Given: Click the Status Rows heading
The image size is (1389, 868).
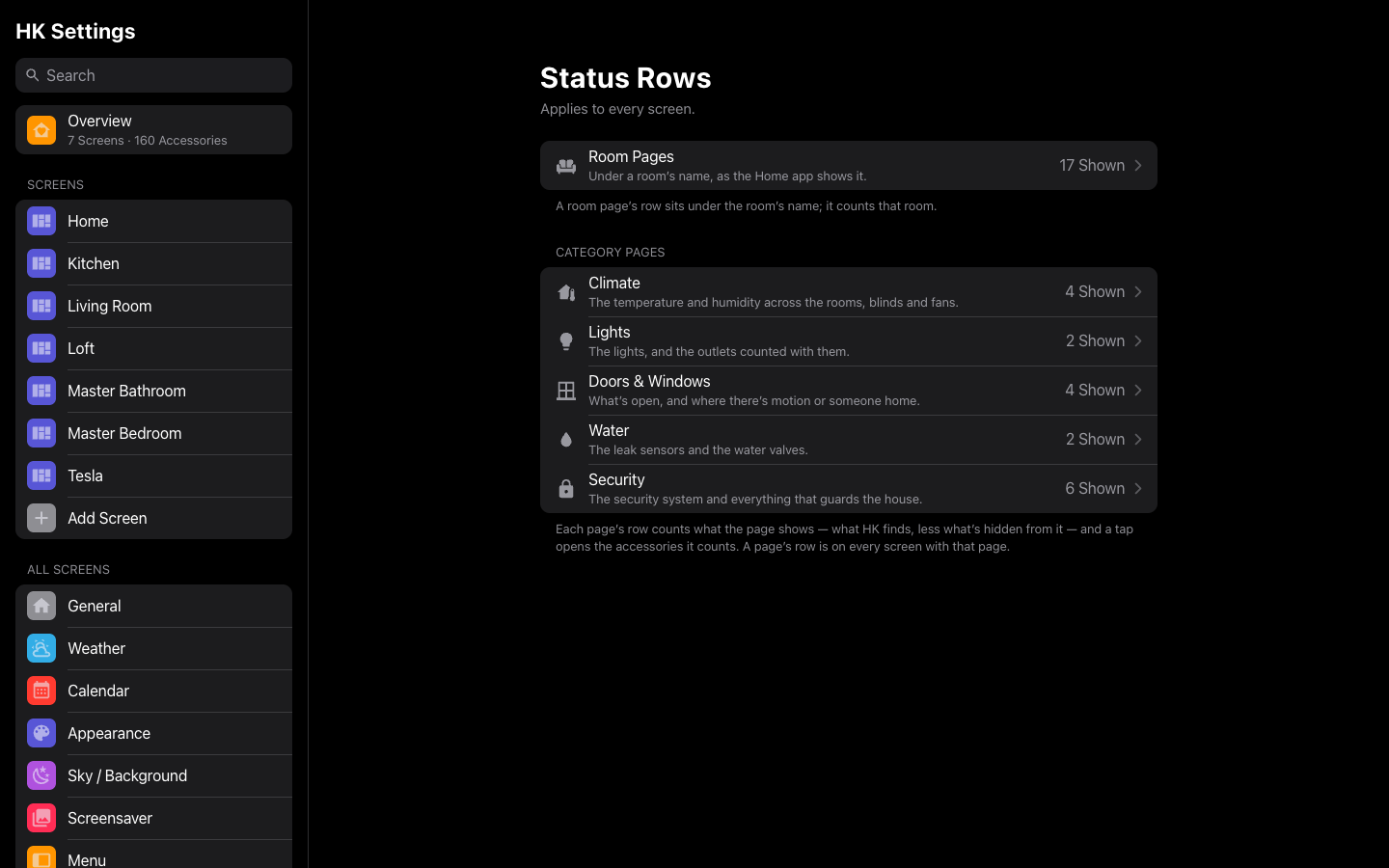Looking at the screenshot, I should 626,78.
